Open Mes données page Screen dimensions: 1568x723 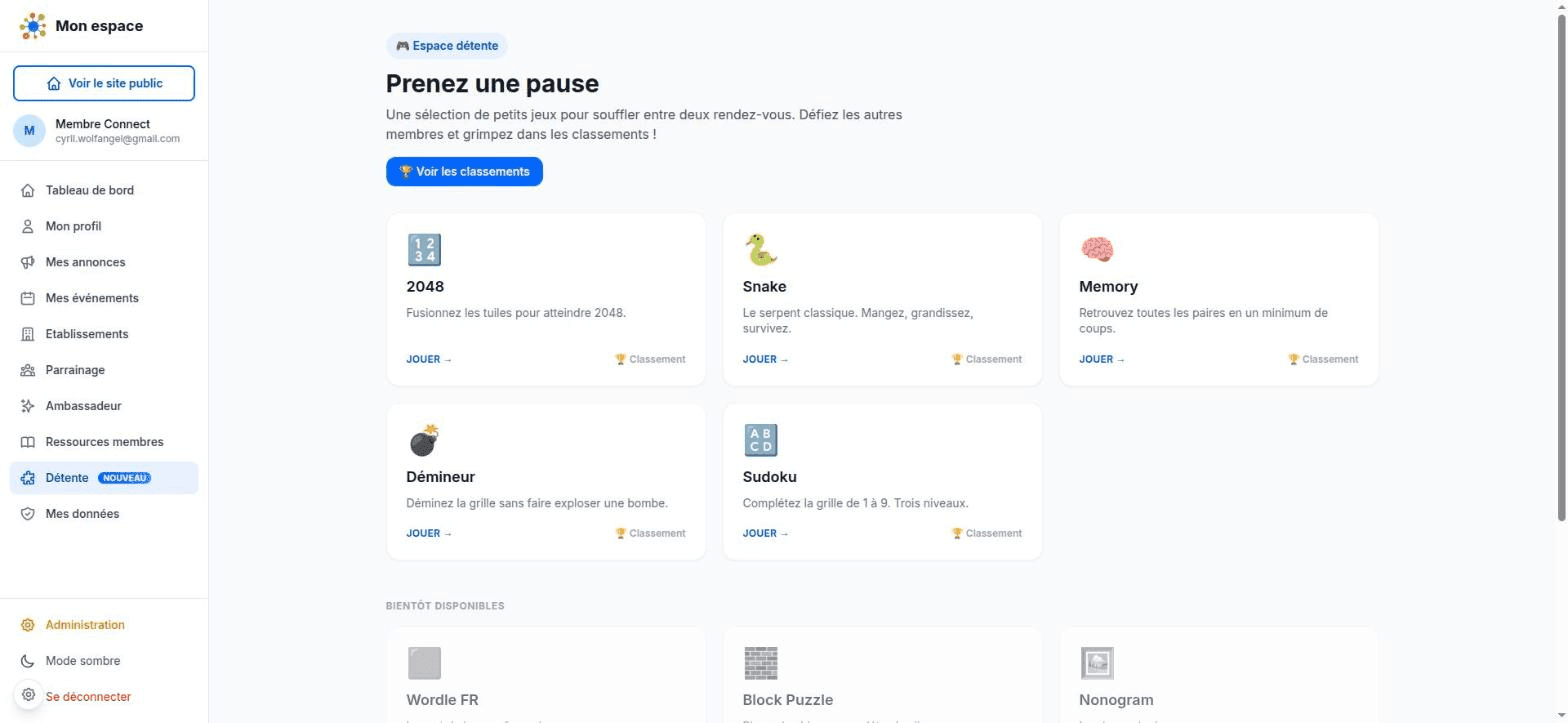(x=104, y=514)
